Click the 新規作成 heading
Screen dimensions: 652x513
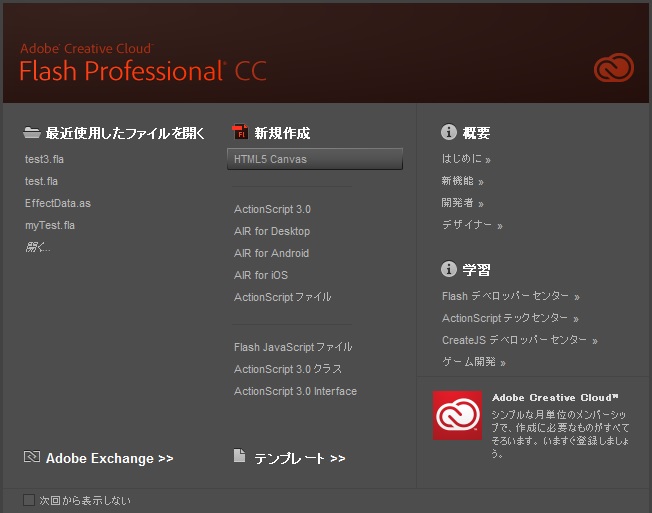pos(282,133)
